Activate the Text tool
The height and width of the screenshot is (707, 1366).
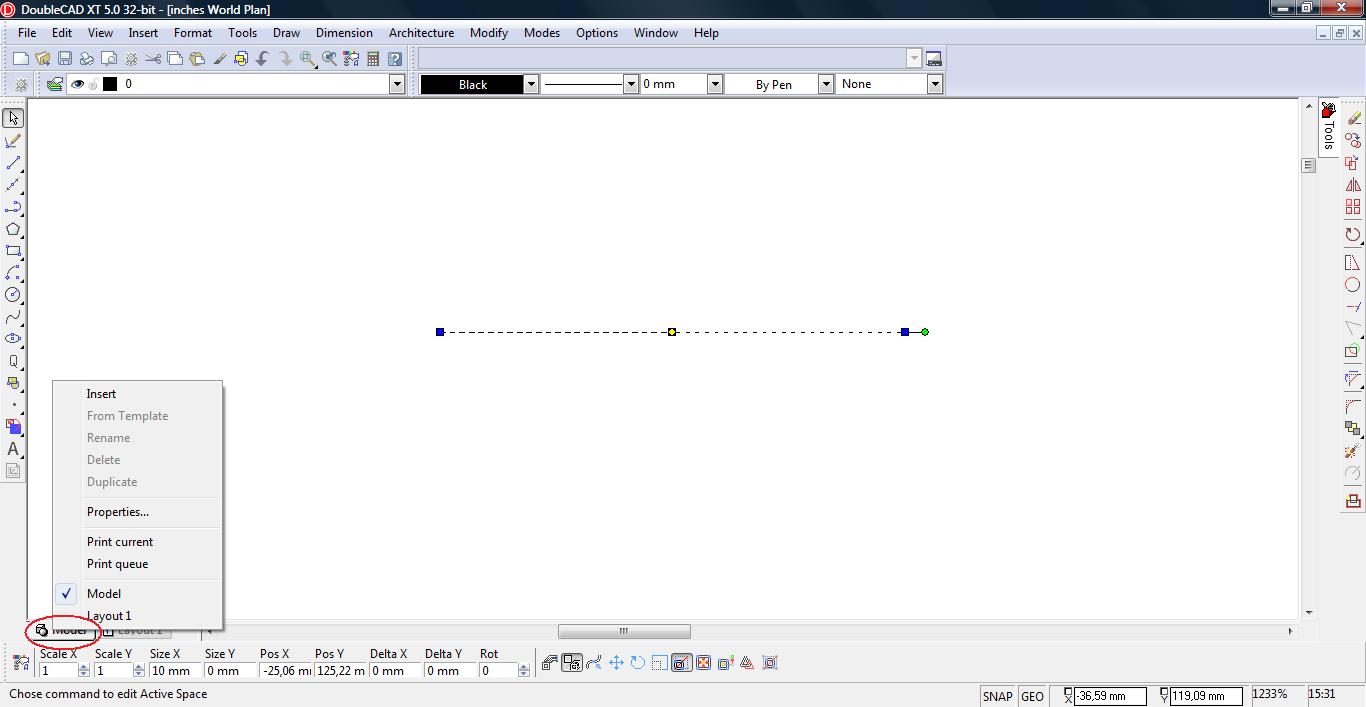[x=13, y=449]
